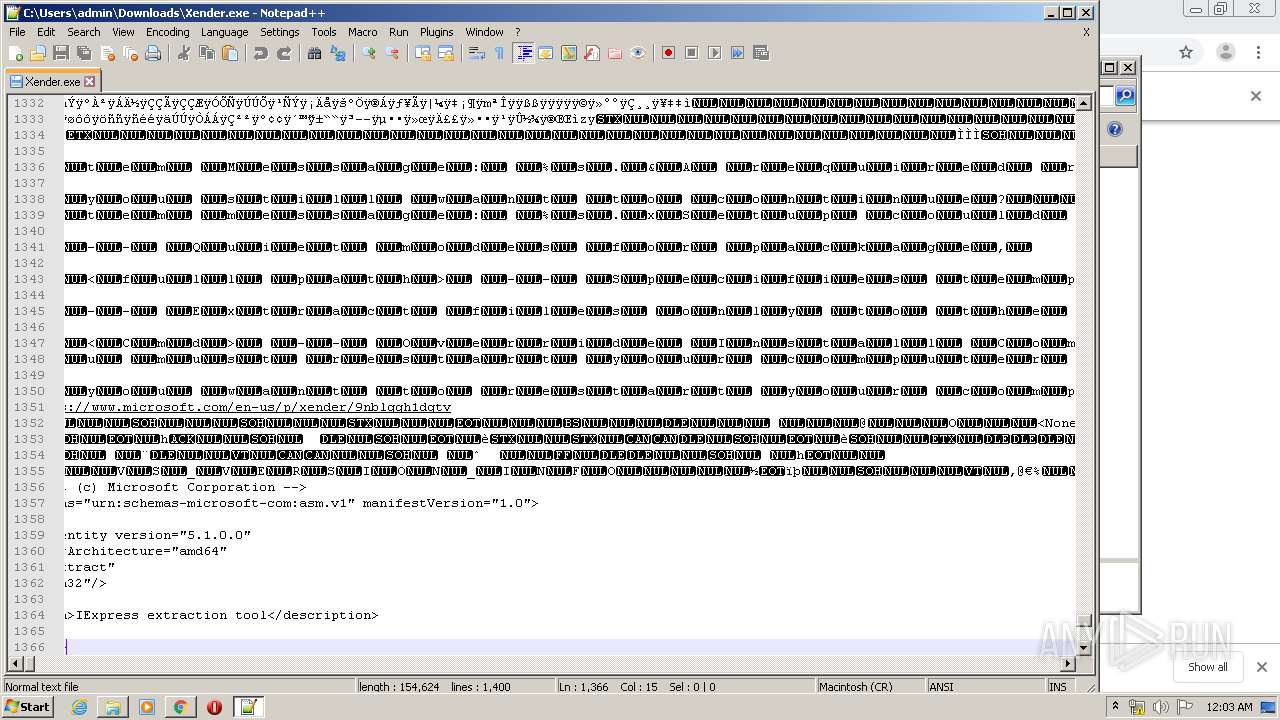This screenshot has height=720, width=1280.
Task: Toggle synchronized horizontal scrolling
Action: tap(446, 53)
